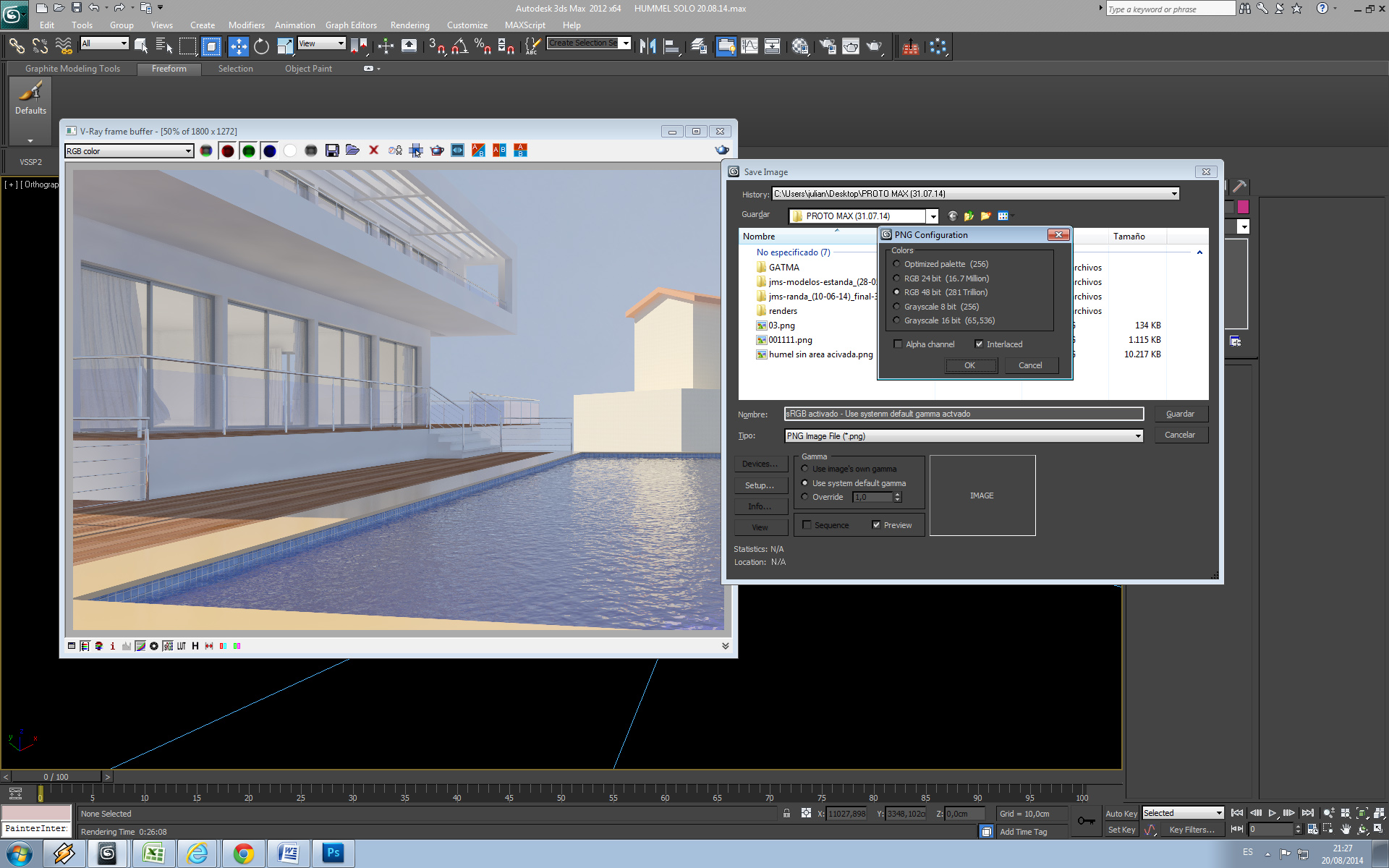Click the Guardar save button
This screenshot has width=1389, height=868.
1180,414
